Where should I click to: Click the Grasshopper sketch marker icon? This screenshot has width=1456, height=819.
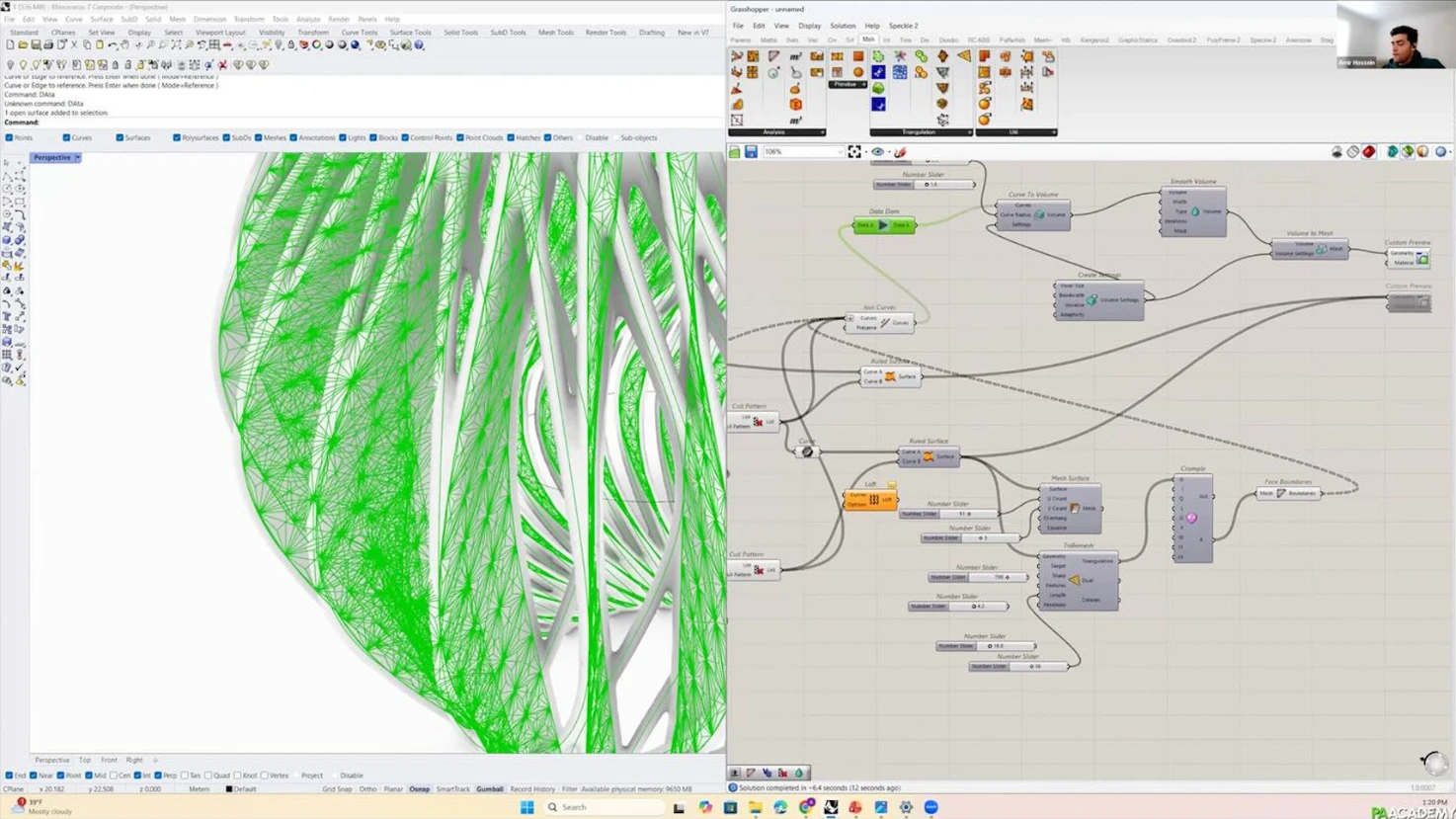point(900,152)
